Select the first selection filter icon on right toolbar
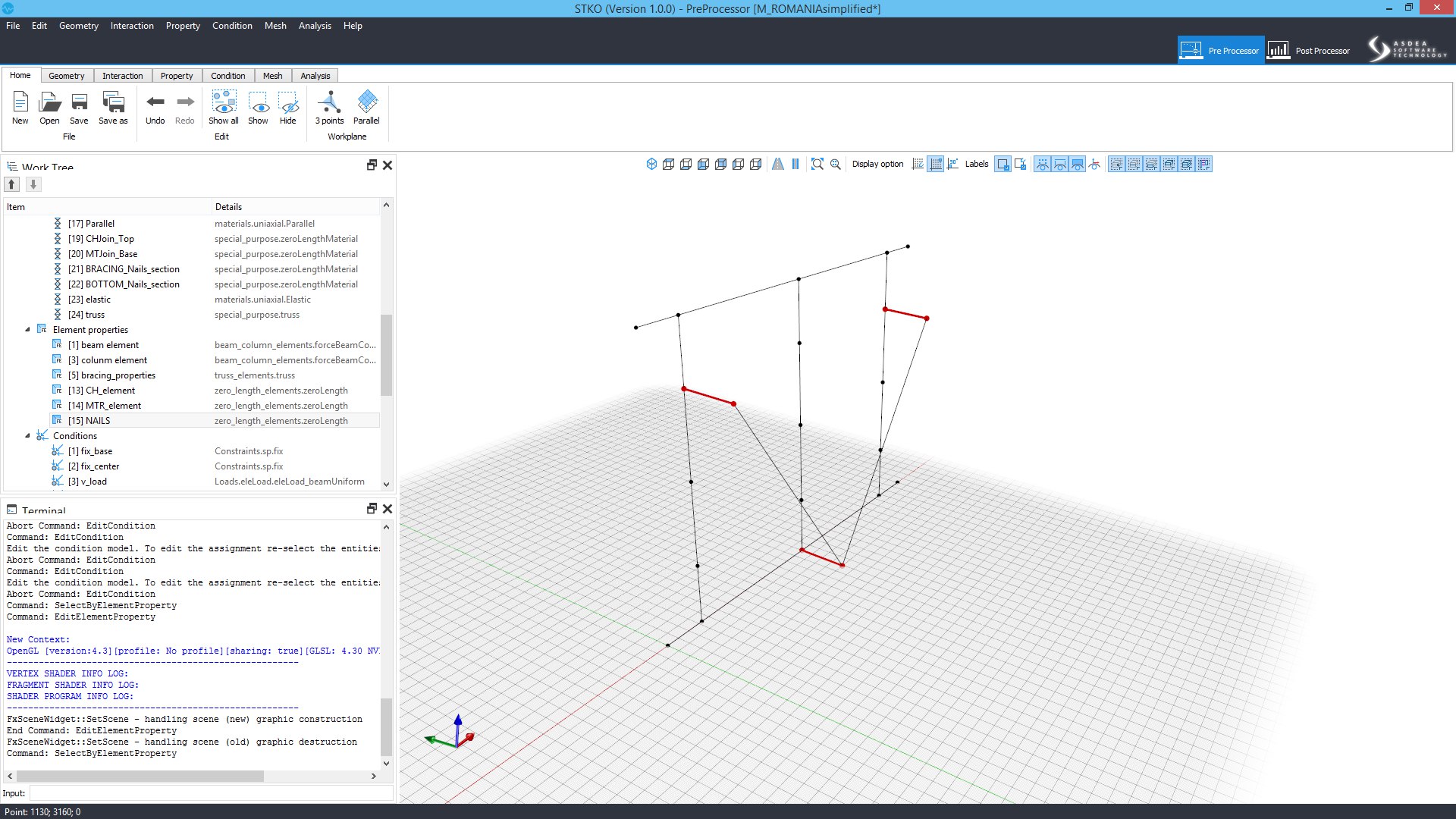 [1116, 164]
